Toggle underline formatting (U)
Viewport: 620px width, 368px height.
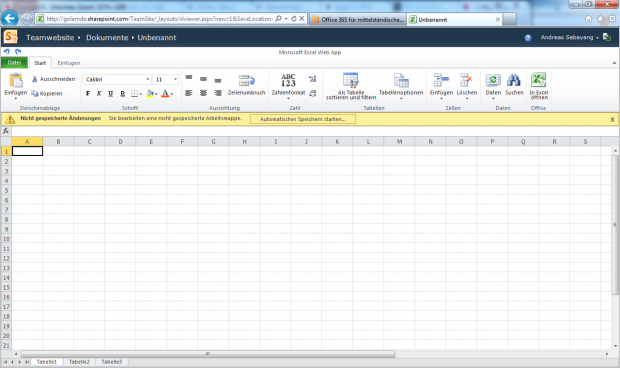click(x=111, y=94)
